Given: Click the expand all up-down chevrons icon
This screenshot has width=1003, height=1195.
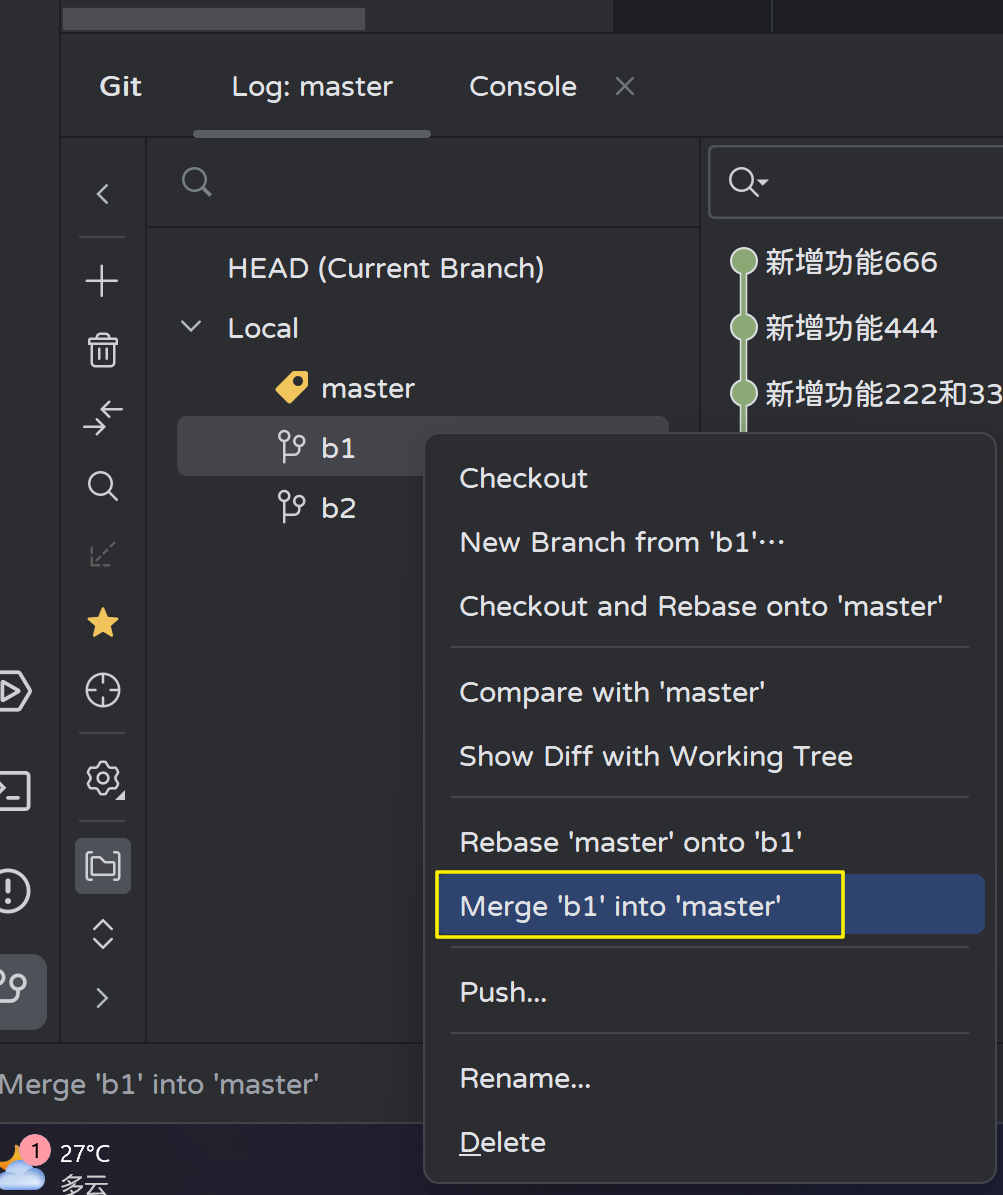Looking at the screenshot, I should coord(102,934).
